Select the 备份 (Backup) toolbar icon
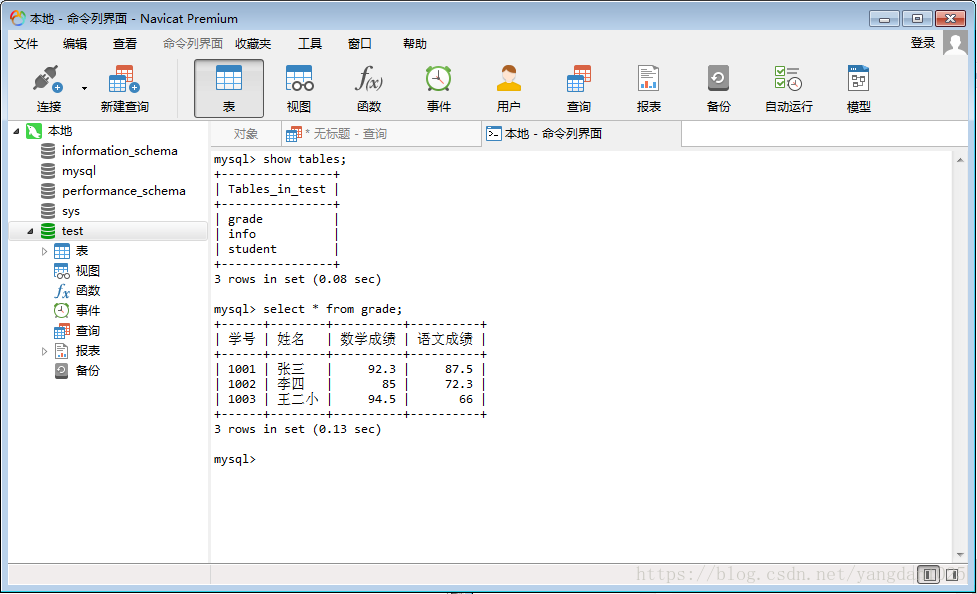Image resolution: width=977 pixels, height=594 pixels. pos(718,87)
